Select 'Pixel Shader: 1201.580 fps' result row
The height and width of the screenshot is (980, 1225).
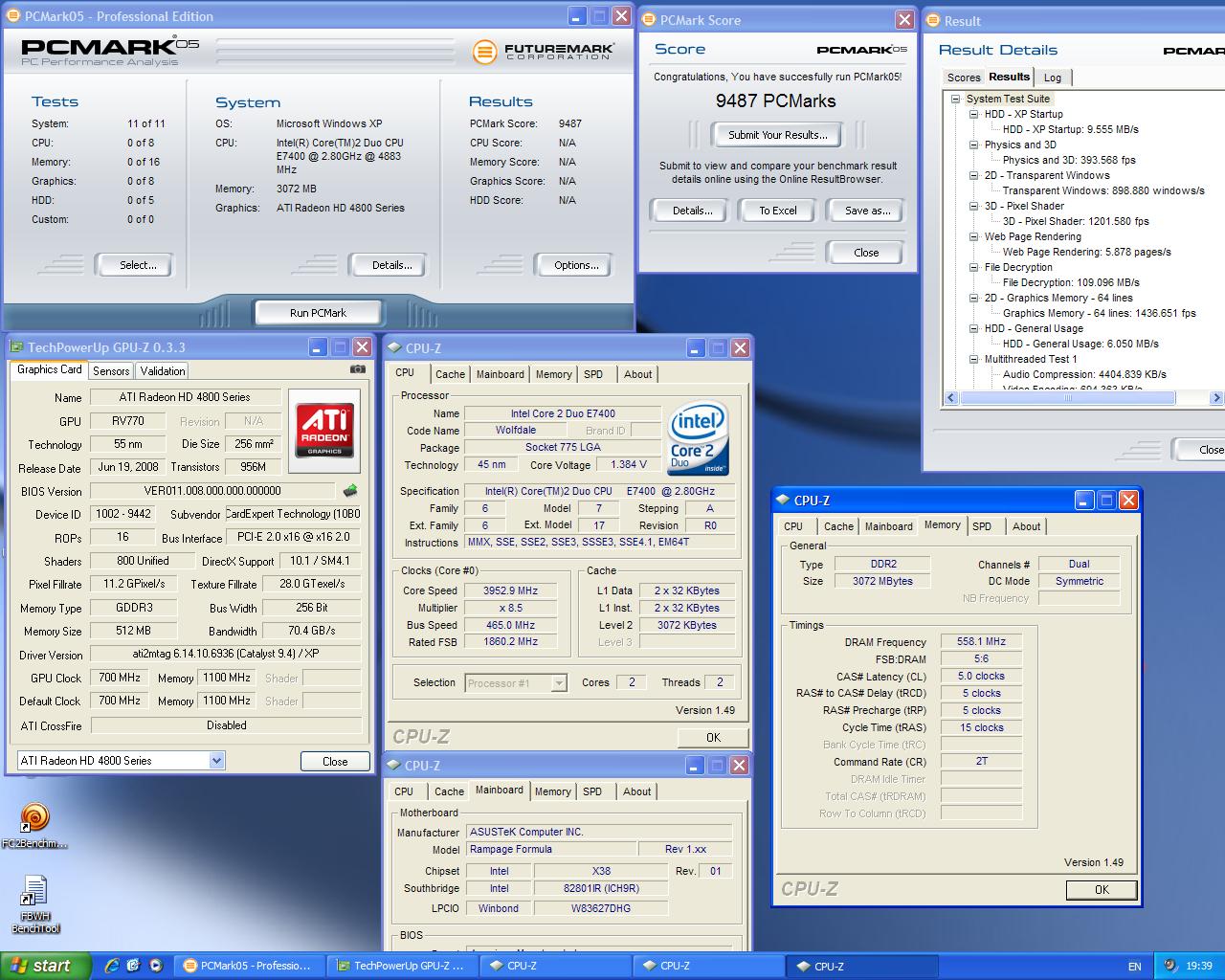[x=1076, y=221]
